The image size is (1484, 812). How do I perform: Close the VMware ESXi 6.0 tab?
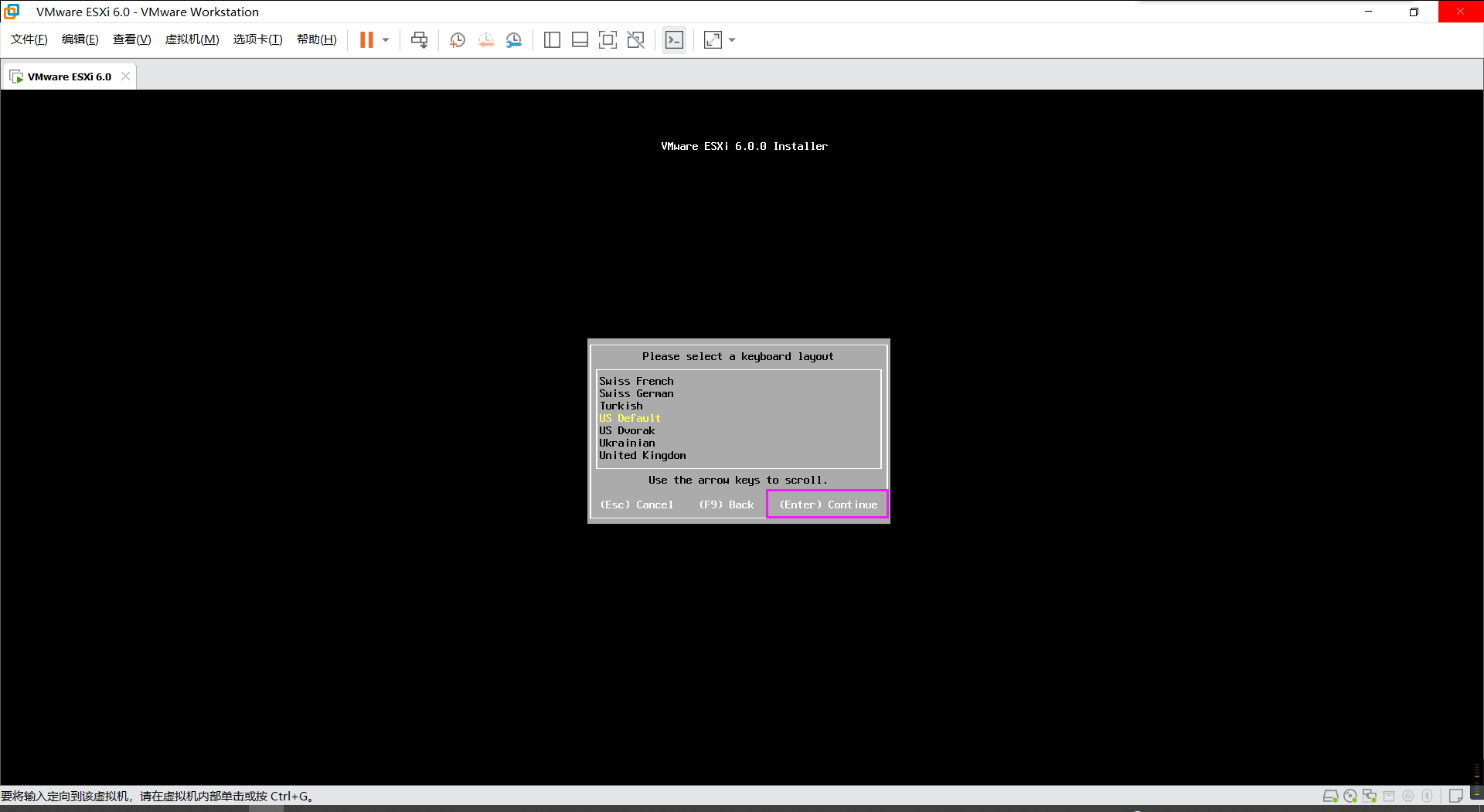pos(125,76)
